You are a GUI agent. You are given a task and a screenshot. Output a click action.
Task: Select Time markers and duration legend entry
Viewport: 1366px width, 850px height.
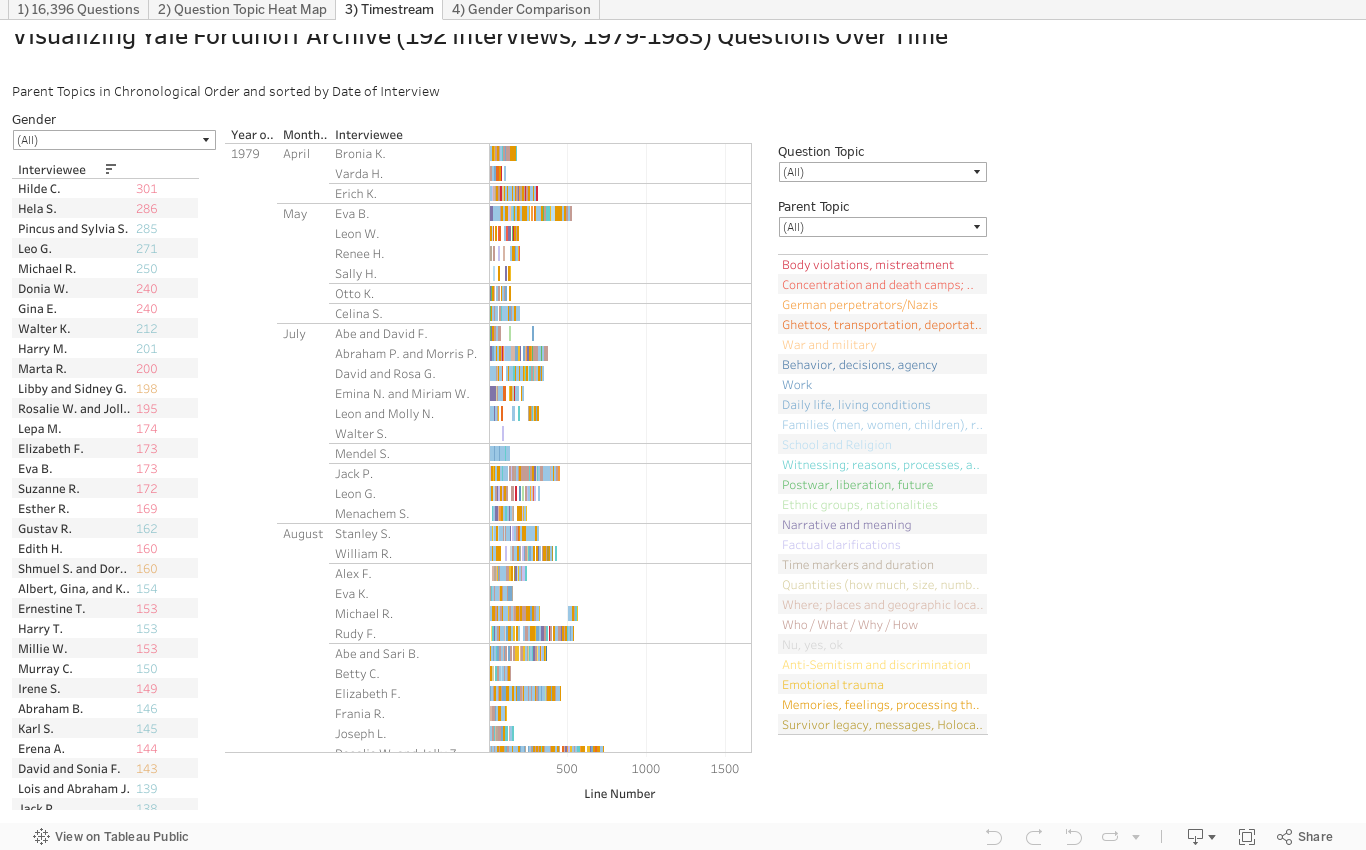[x=882, y=565]
